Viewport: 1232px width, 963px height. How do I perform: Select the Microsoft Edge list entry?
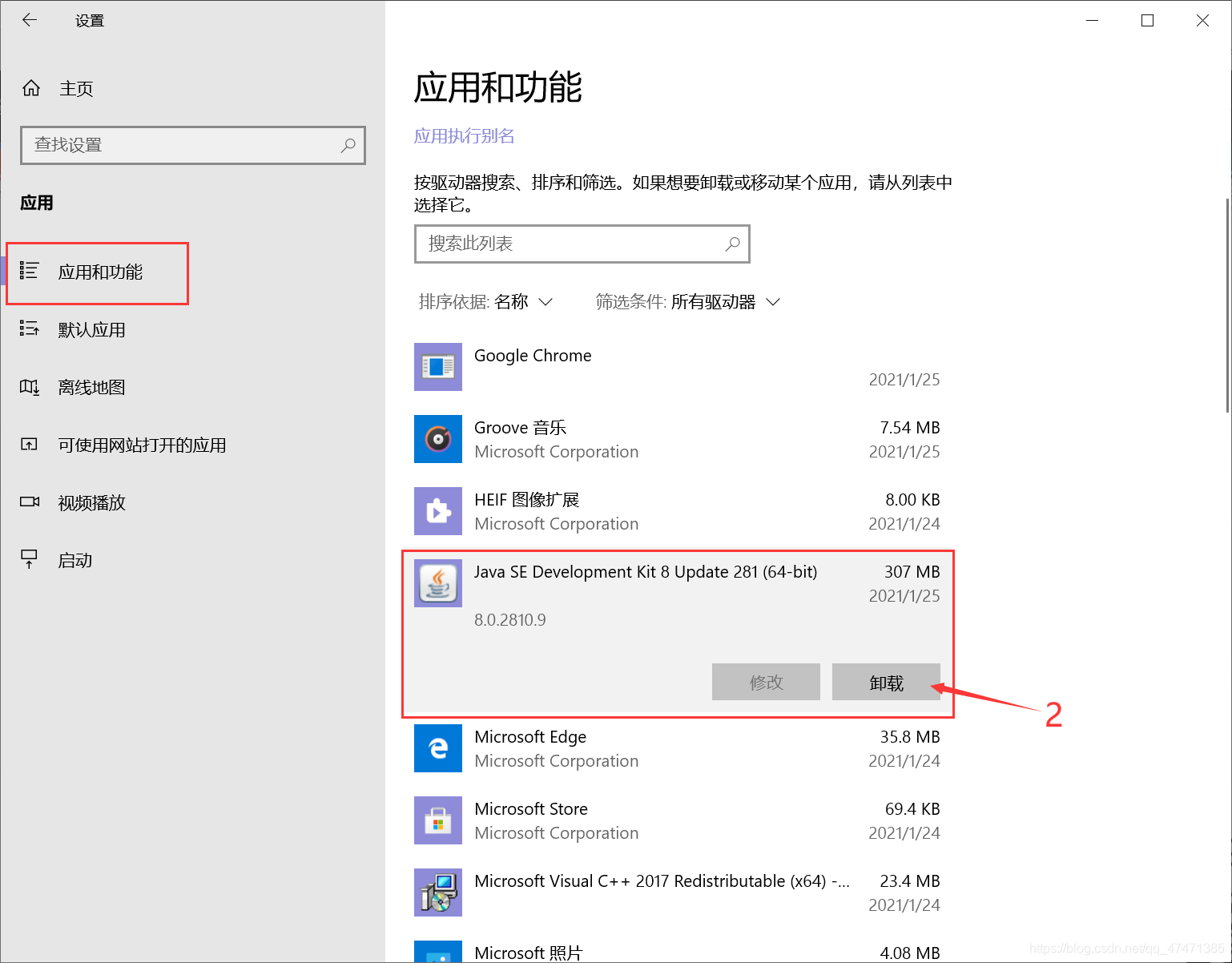click(677, 748)
